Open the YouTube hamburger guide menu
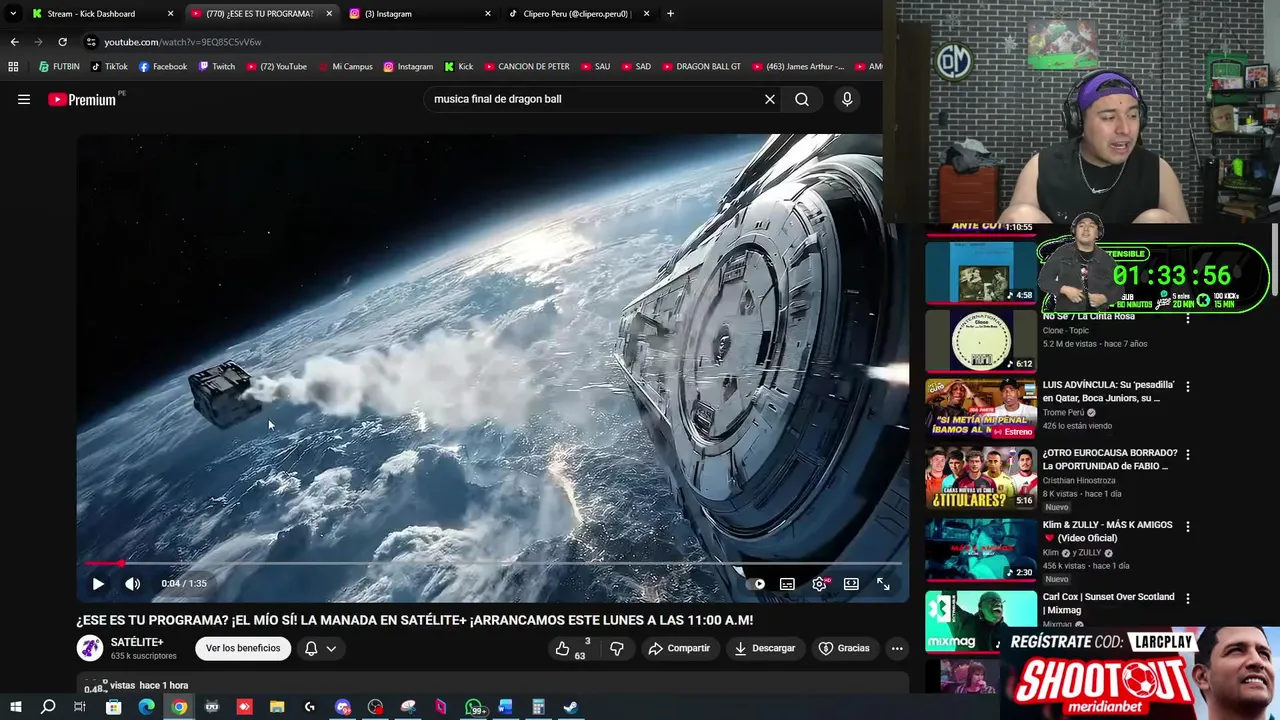The height and width of the screenshot is (720, 1280). click(24, 99)
